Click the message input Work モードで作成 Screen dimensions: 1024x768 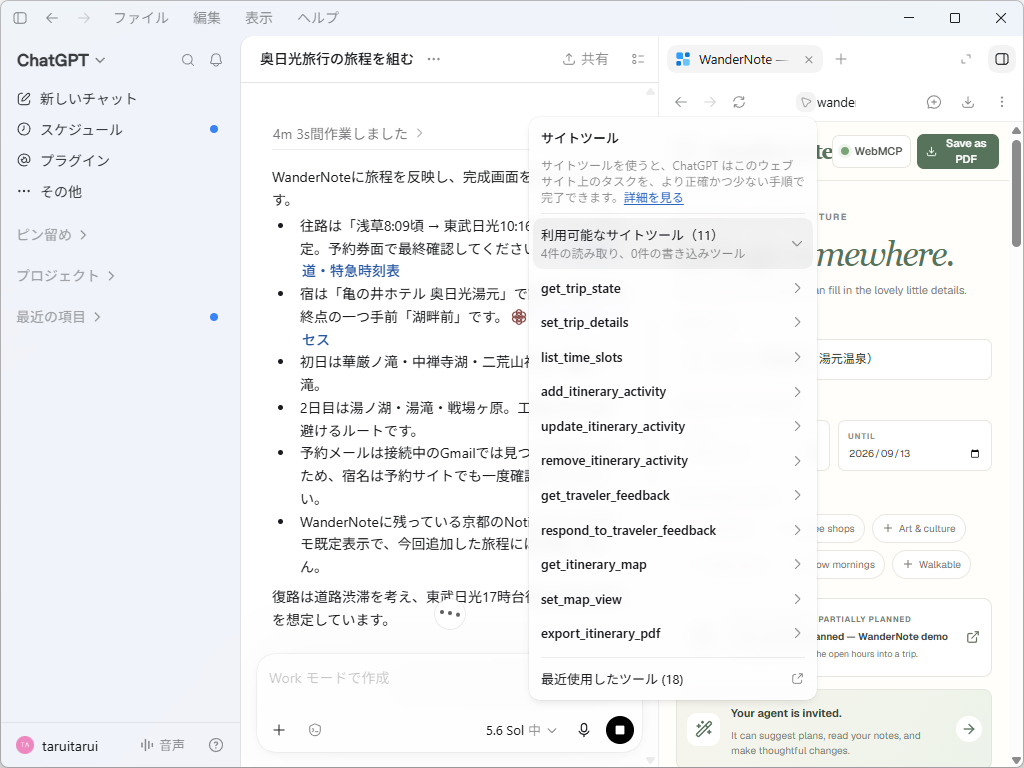tap(449, 679)
